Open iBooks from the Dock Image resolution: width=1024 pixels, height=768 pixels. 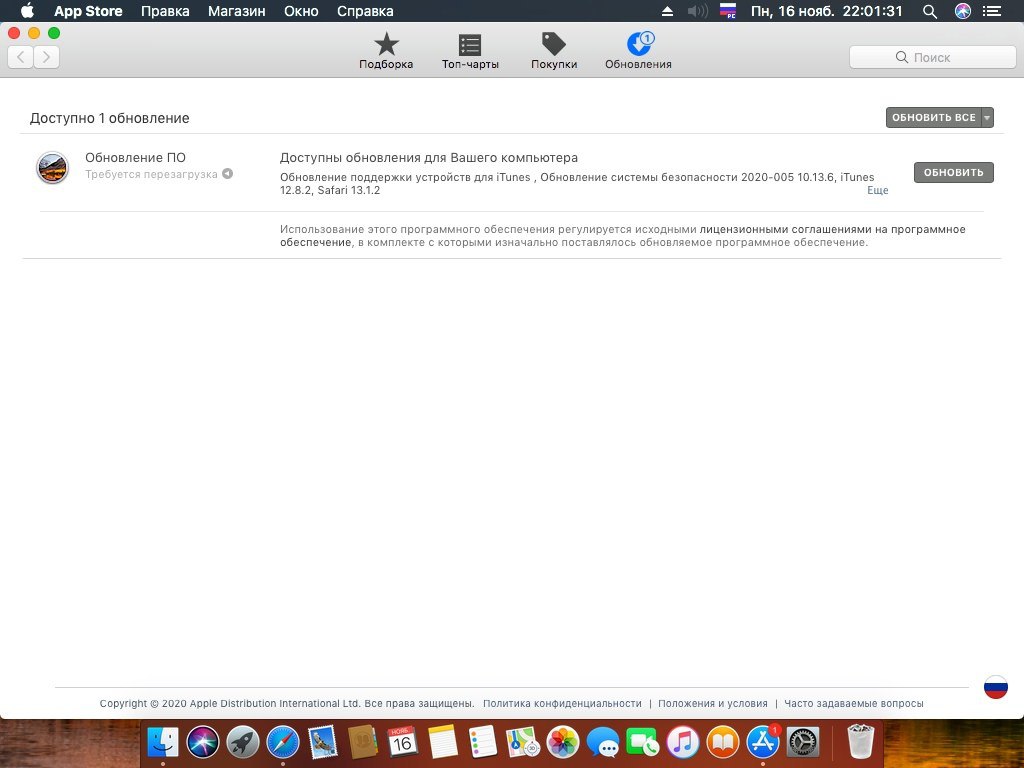722,742
